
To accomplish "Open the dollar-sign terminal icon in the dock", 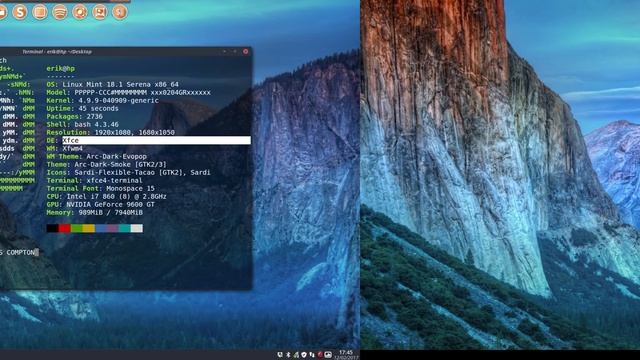I will coord(120,12).
